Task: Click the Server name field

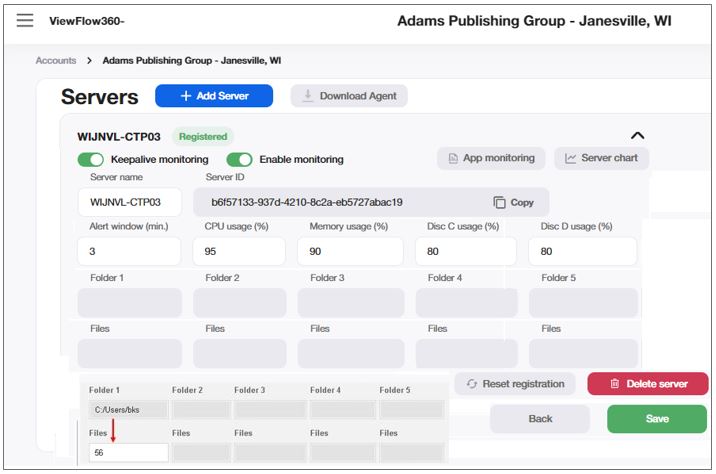Action: pyautogui.click(x=129, y=202)
